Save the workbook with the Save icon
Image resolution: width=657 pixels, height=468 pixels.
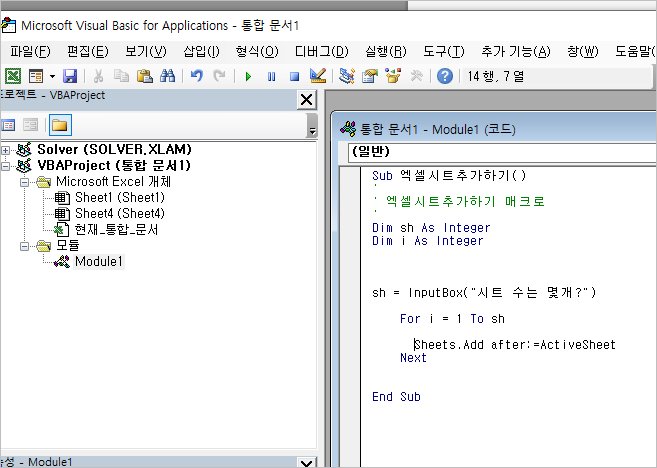[x=70, y=76]
